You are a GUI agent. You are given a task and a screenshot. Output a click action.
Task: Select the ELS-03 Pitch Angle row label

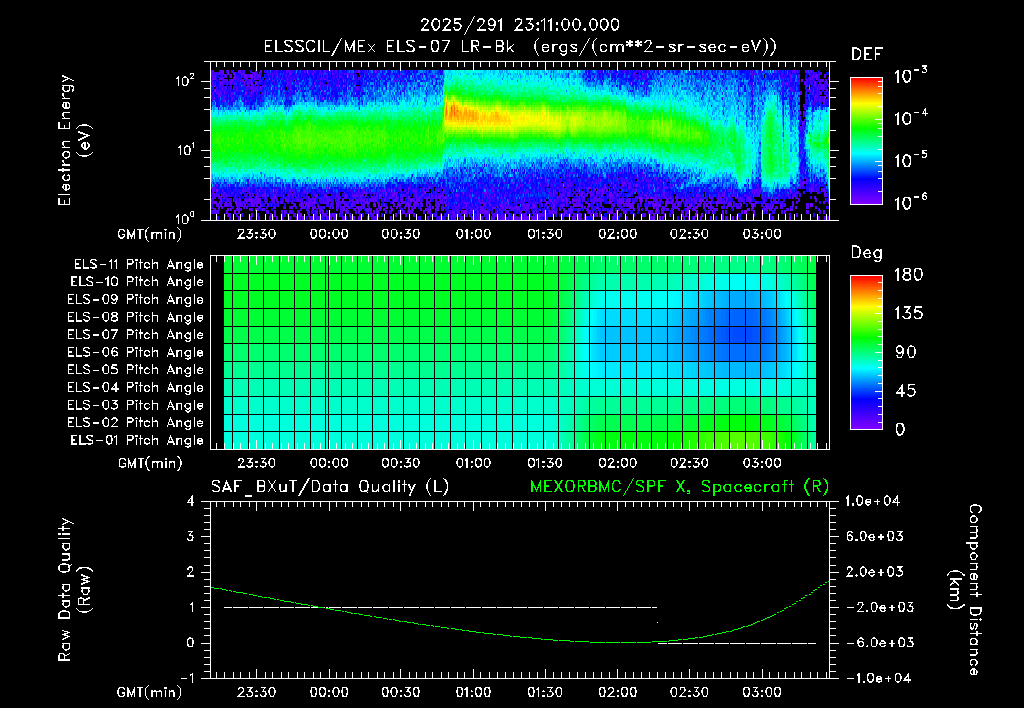point(136,405)
